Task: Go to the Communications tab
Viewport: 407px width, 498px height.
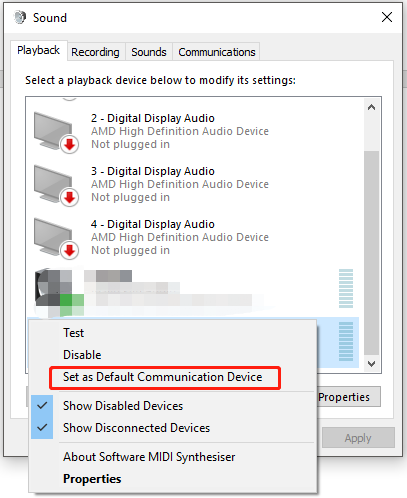Action: (x=217, y=52)
